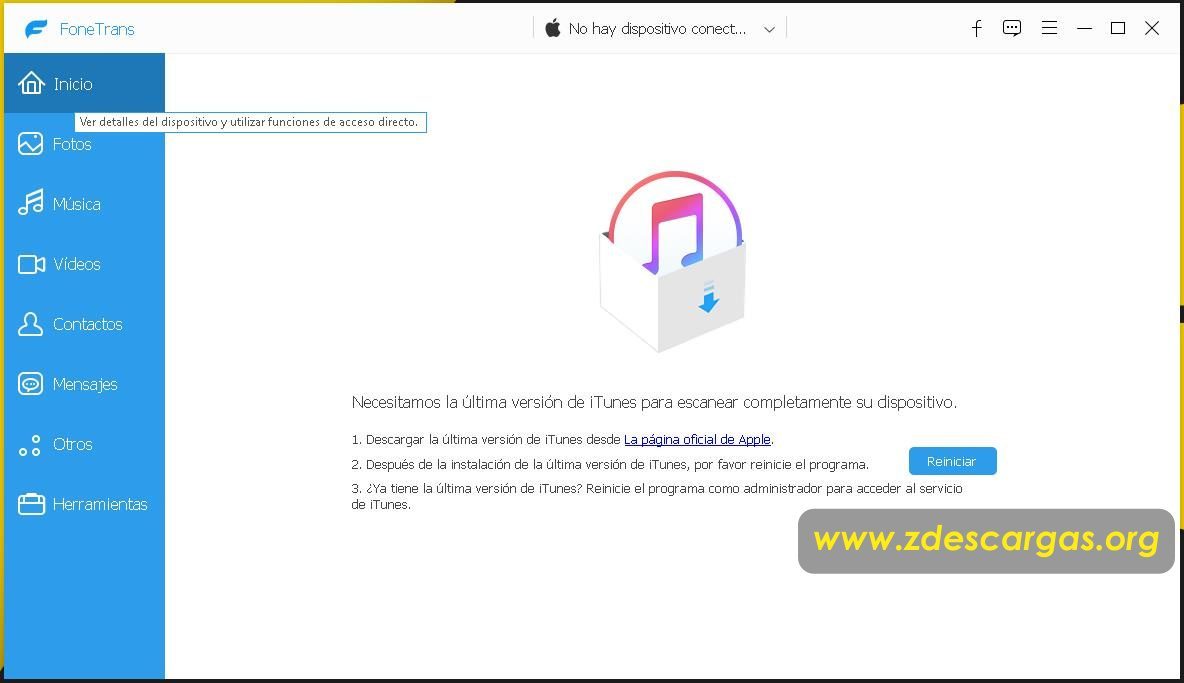Open the Contactos section
The image size is (1184, 683).
click(85, 324)
